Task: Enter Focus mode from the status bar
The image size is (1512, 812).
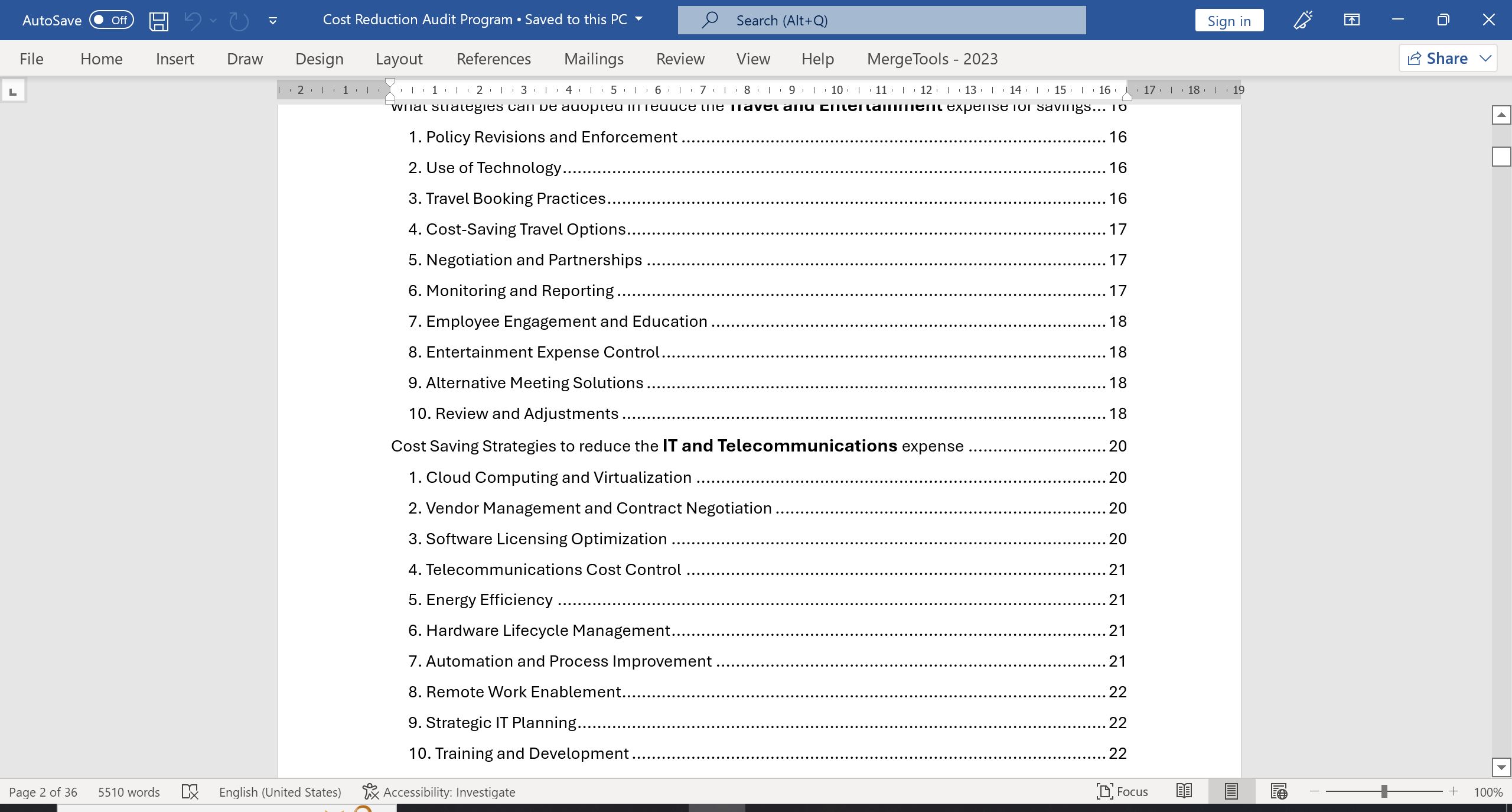Action: [1122, 791]
